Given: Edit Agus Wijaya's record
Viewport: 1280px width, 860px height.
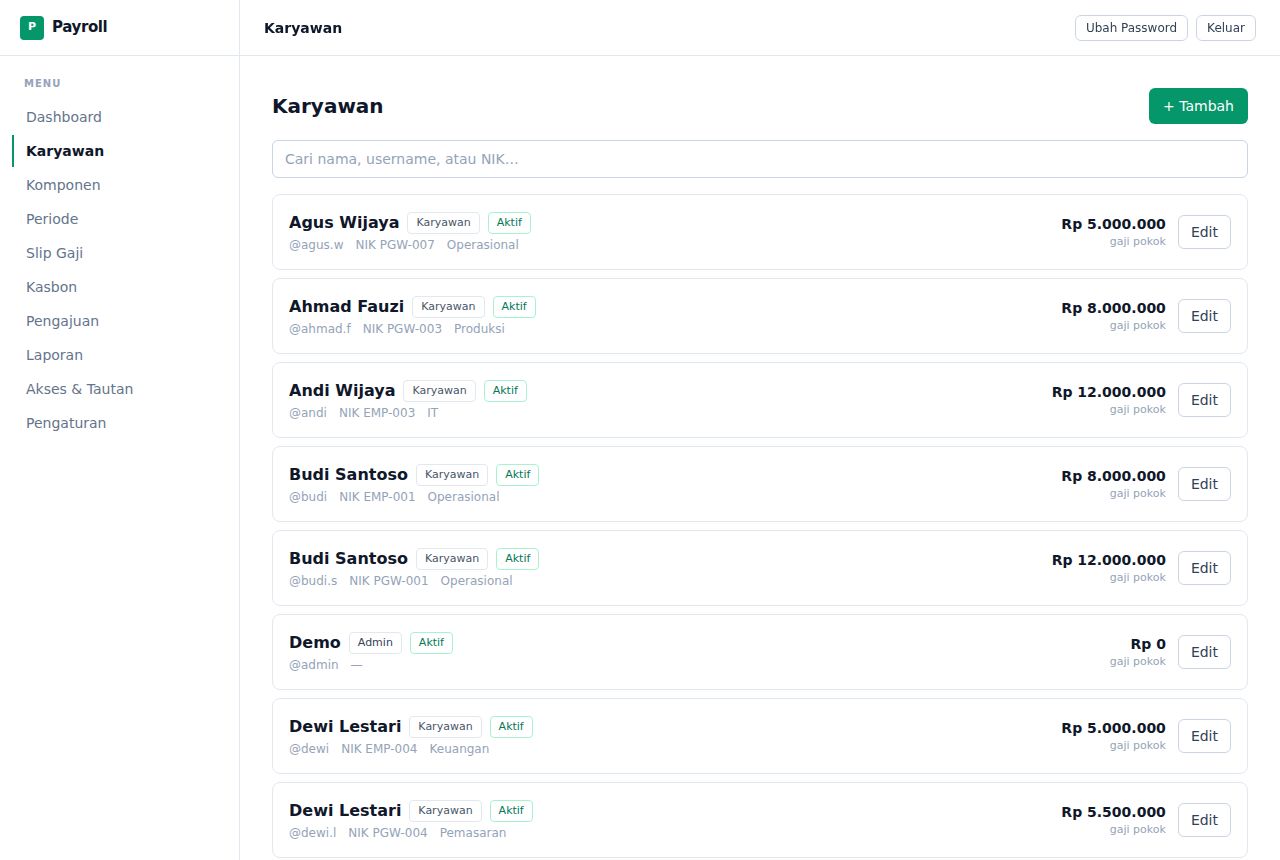Looking at the screenshot, I should click(x=1204, y=232).
